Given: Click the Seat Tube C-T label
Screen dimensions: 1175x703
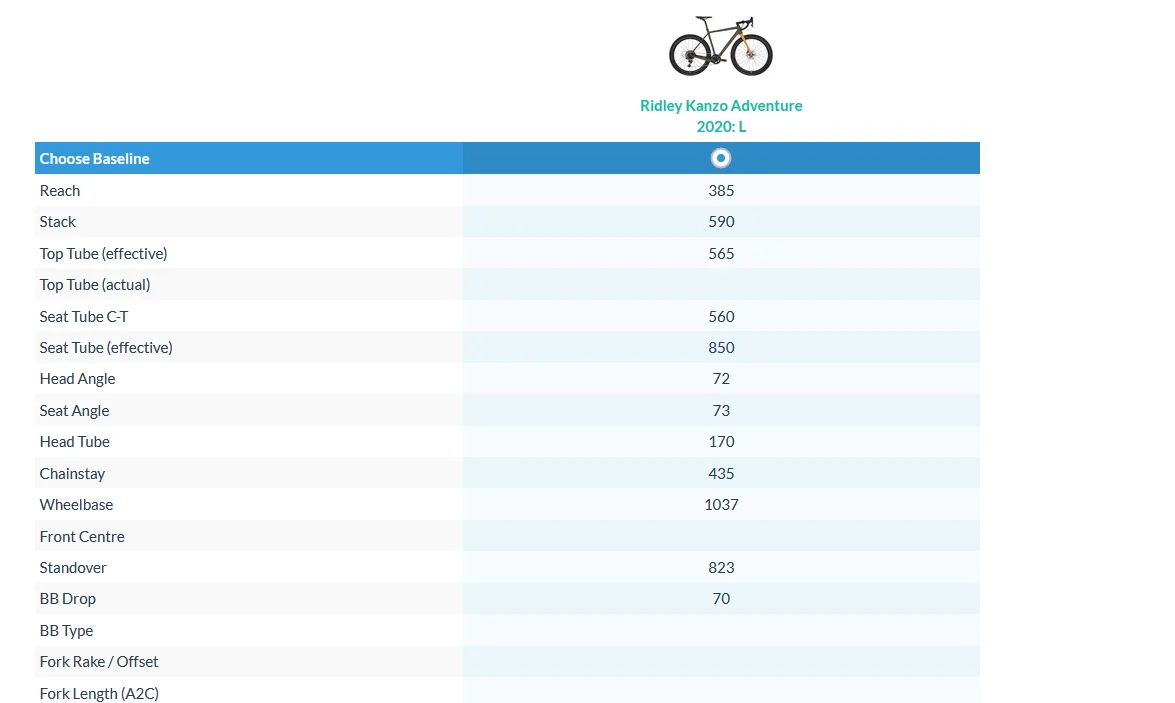Looking at the screenshot, I should [84, 316].
